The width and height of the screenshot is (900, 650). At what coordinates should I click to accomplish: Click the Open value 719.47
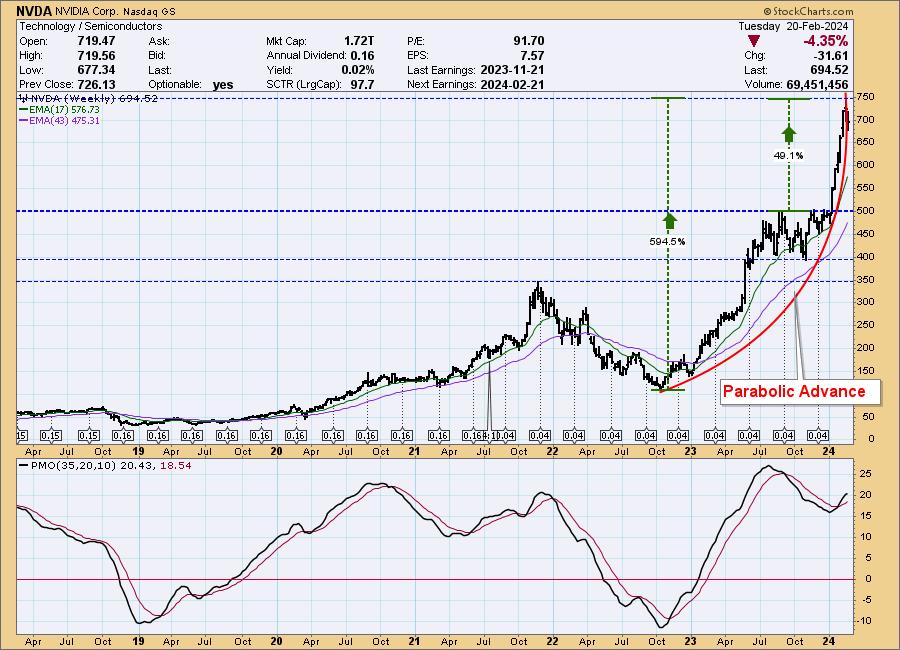pos(96,41)
